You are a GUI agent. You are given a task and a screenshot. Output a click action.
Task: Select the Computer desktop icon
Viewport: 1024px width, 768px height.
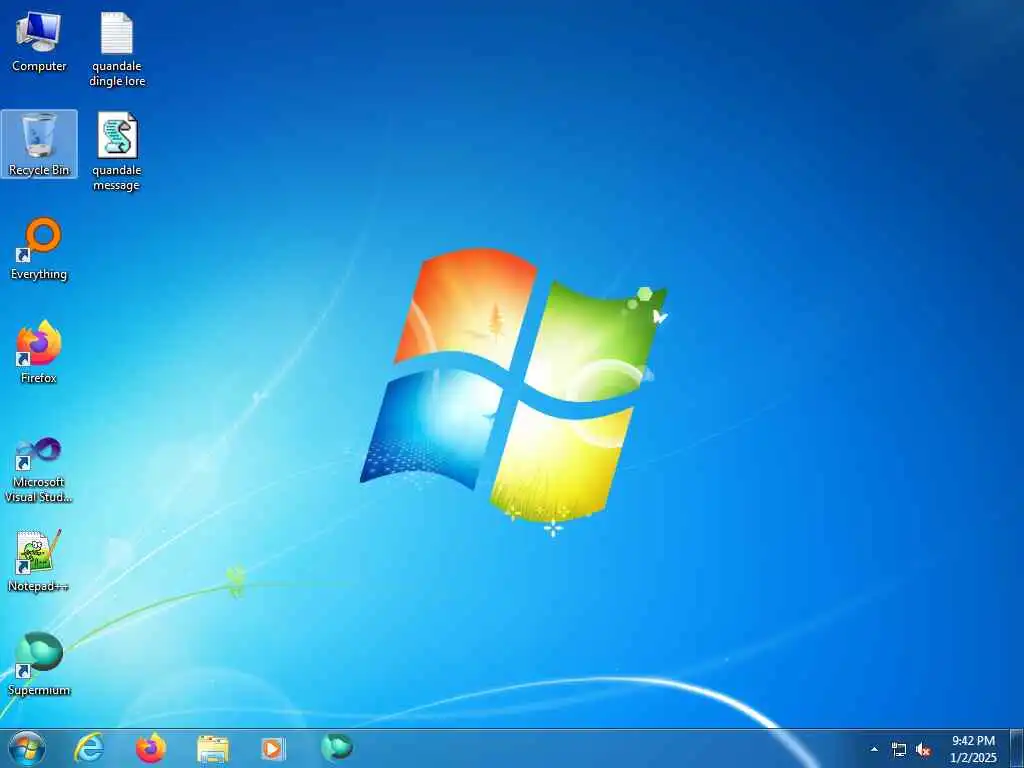(39, 42)
